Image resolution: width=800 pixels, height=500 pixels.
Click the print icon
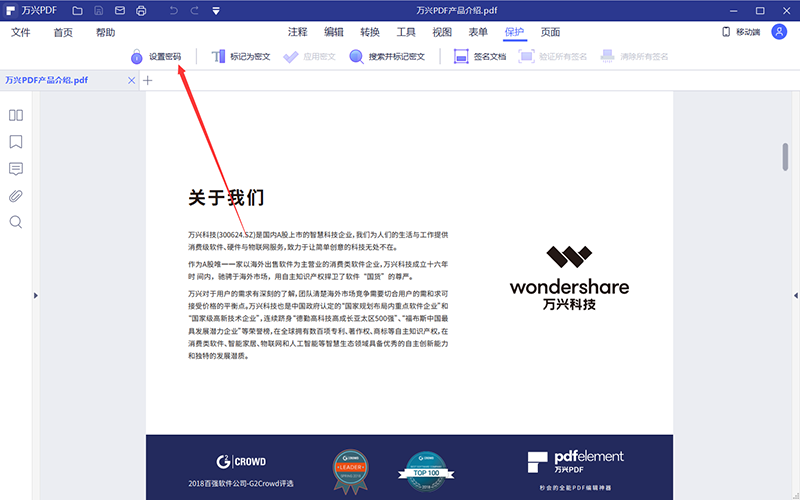[x=141, y=11]
